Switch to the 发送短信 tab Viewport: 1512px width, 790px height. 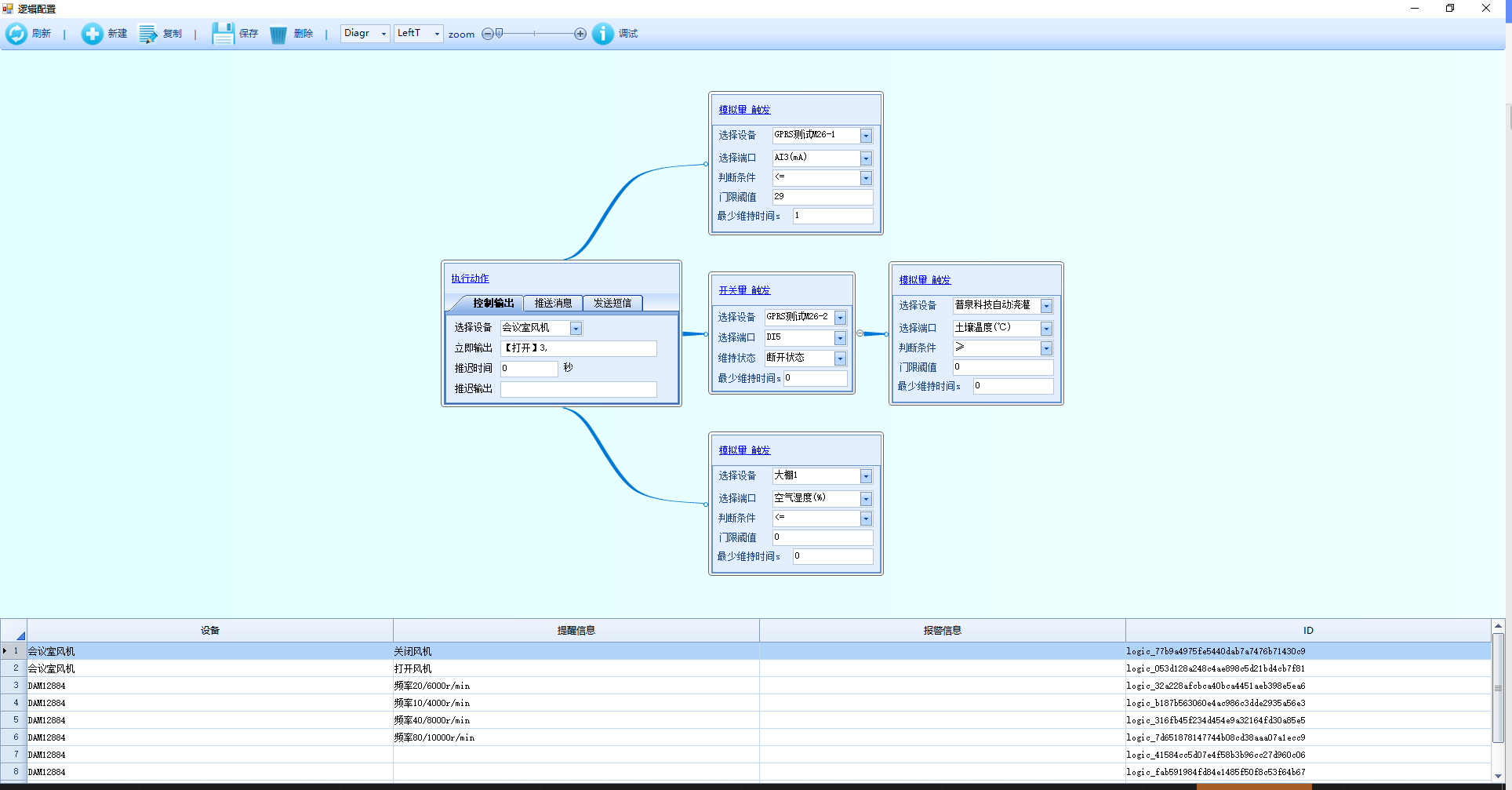click(x=612, y=303)
